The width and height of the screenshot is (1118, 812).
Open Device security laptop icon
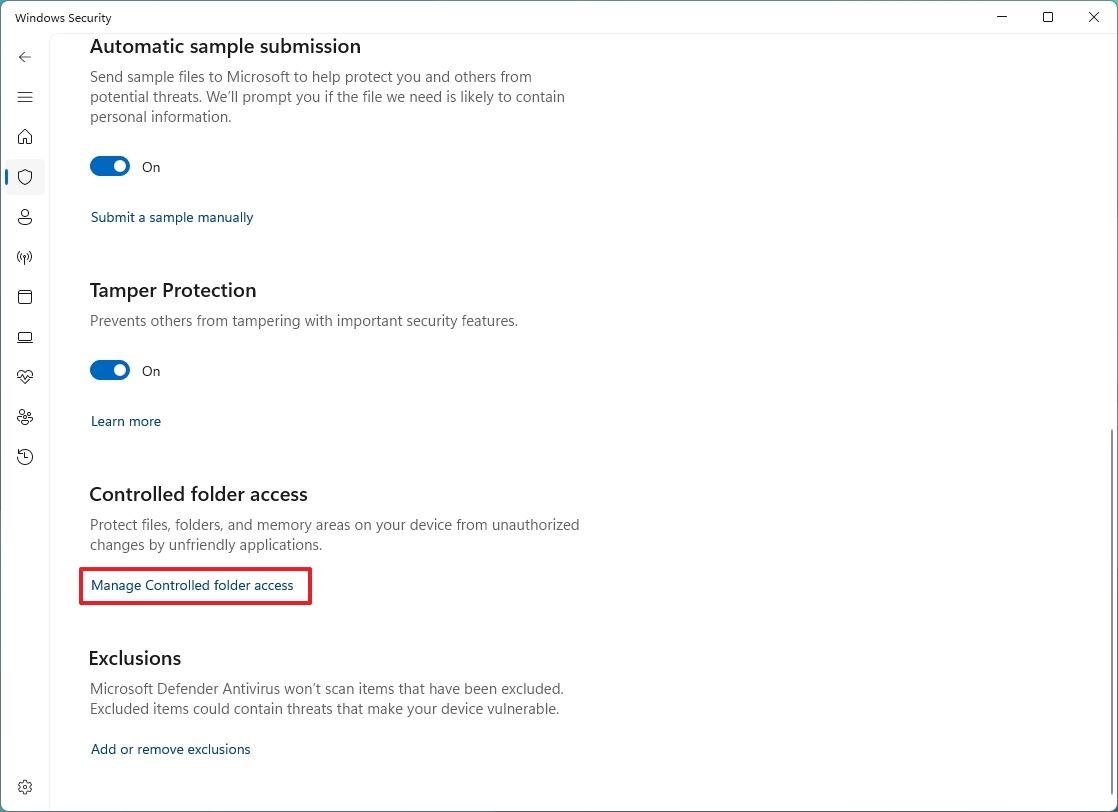click(x=25, y=337)
